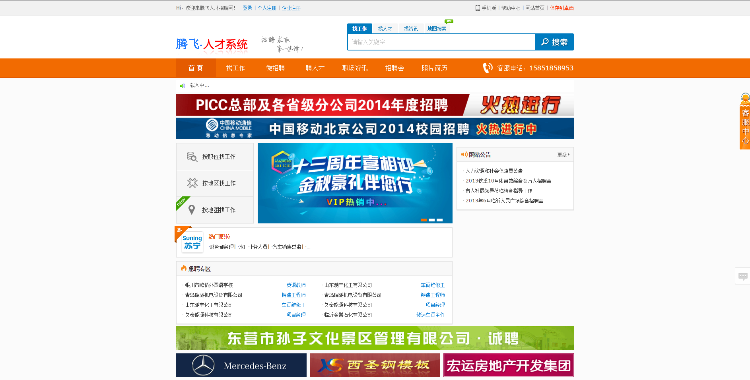The width and height of the screenshot is (750, 380).
Task: Click the chat bubble feedback icon at right edge
Action: click(x=743, y=276)
